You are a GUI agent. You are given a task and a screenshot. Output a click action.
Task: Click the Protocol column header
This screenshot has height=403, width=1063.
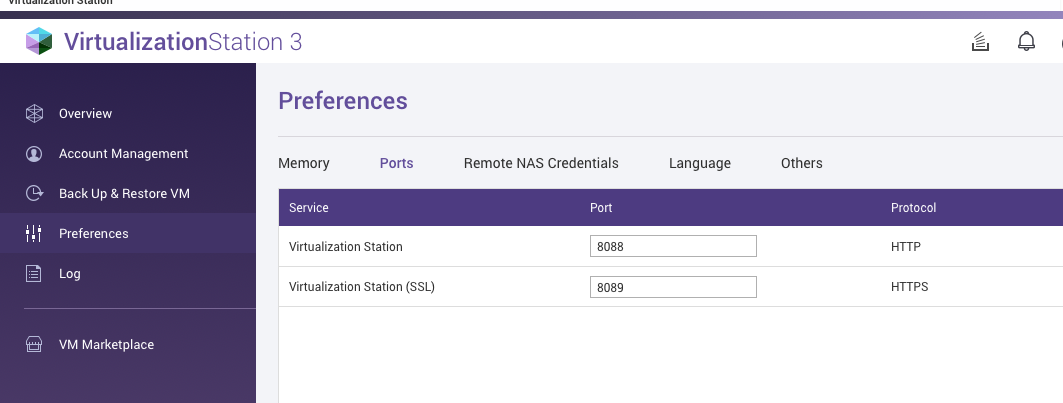[x=913, y=208]
